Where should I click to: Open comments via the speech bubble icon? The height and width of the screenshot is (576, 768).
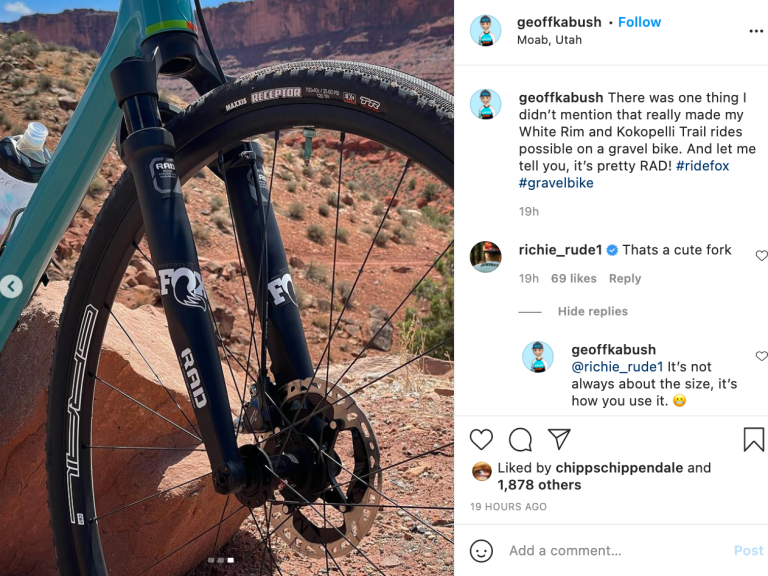click(520, 439)
